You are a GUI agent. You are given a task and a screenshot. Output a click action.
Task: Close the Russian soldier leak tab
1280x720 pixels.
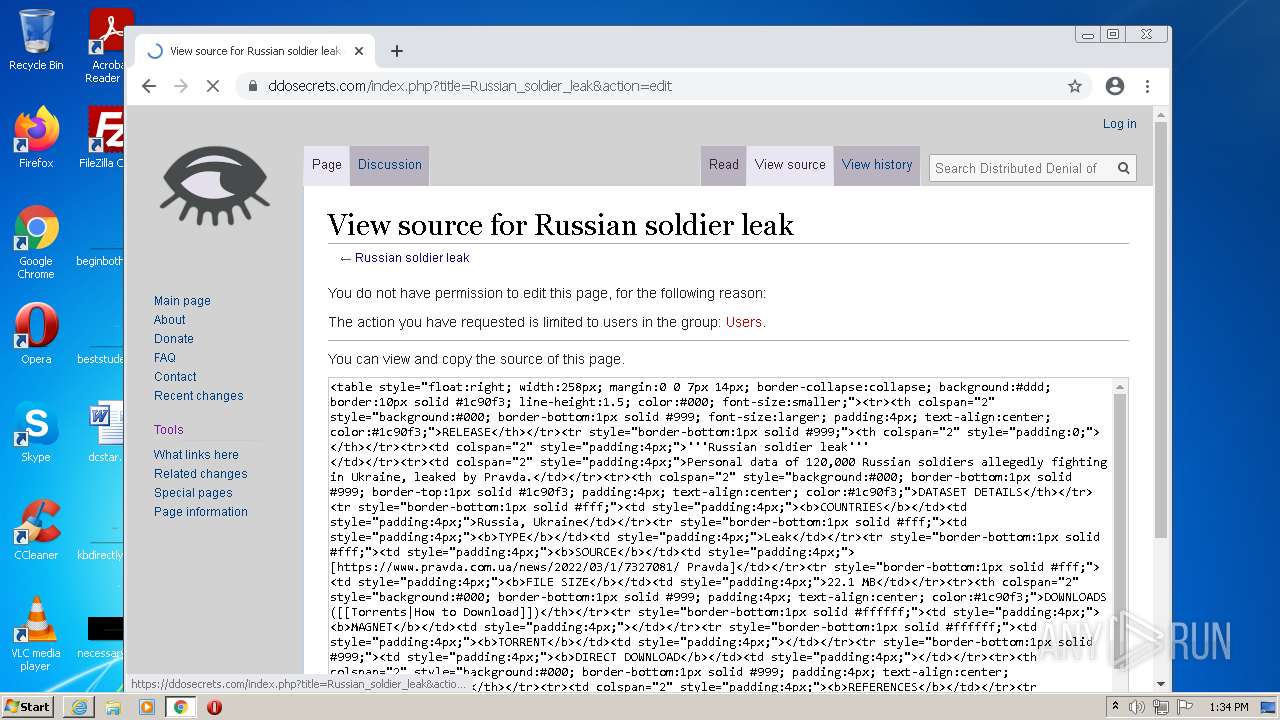pyautogui.click(x=359, y=51)
